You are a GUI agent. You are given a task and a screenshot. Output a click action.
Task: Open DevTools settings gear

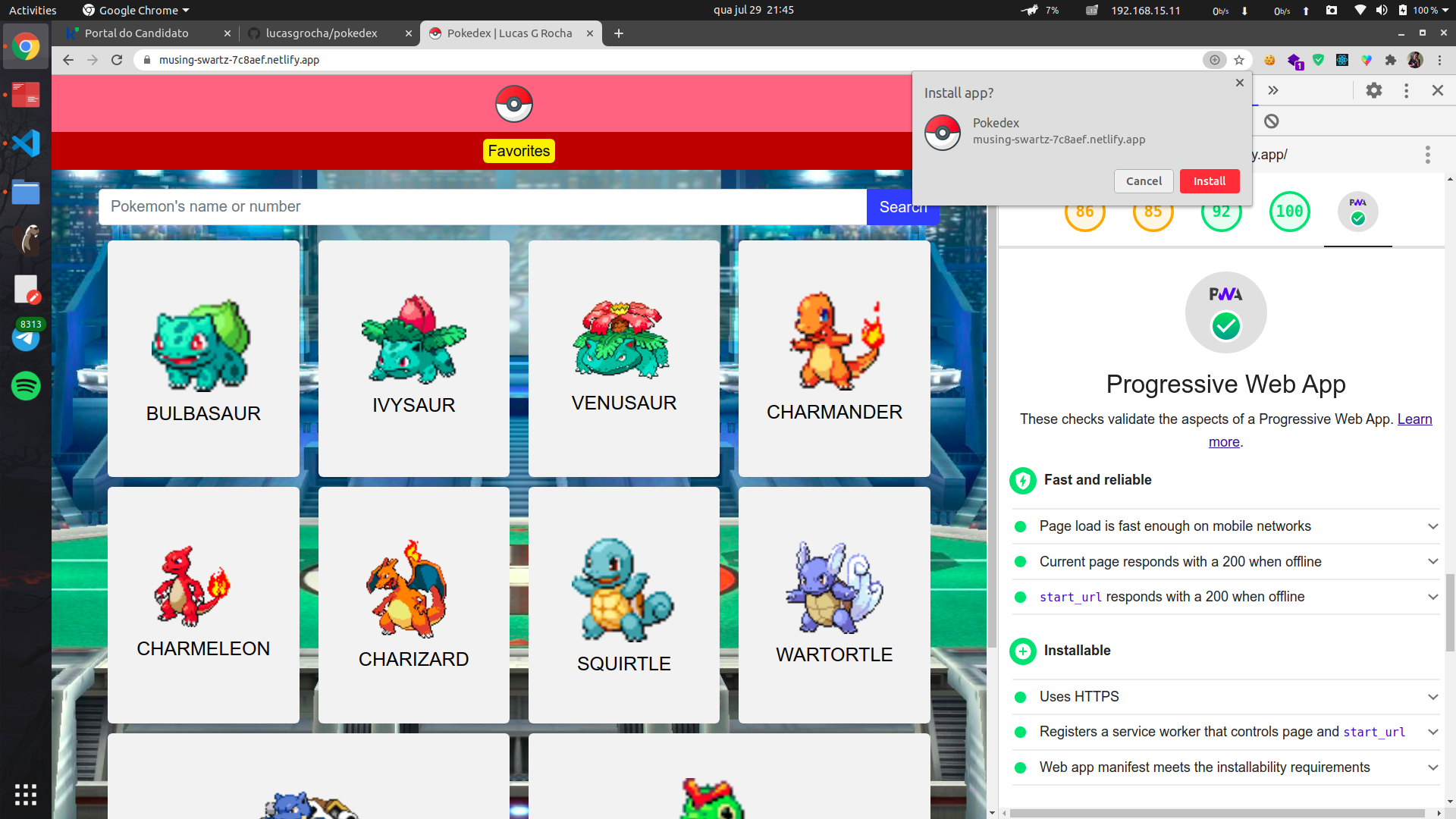1373,91
